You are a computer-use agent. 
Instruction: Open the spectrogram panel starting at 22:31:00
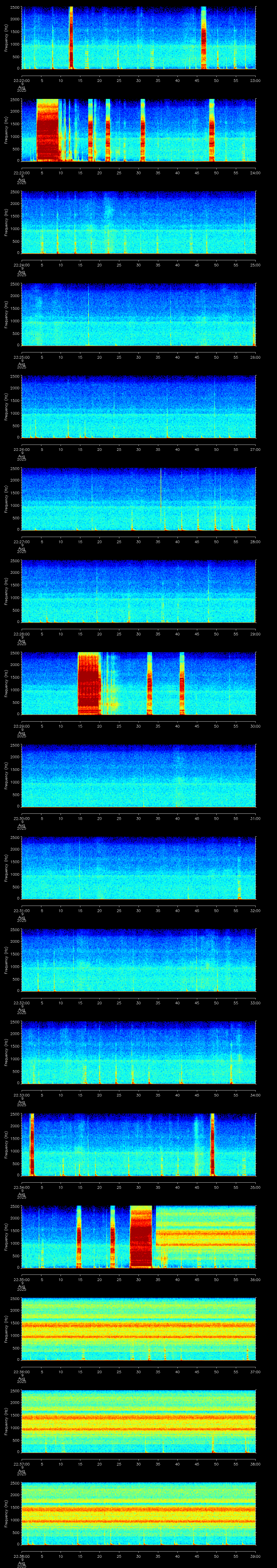click(x=138, y=868)
